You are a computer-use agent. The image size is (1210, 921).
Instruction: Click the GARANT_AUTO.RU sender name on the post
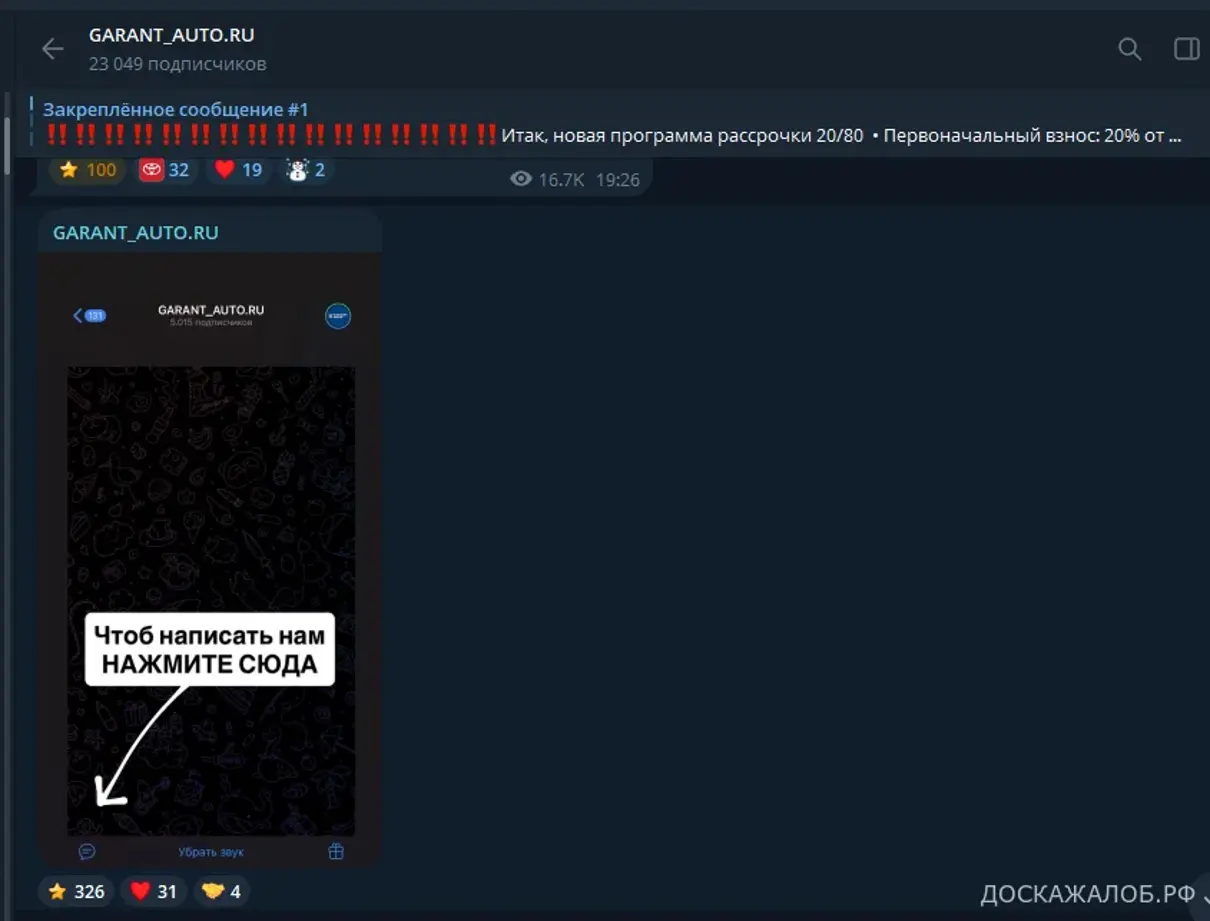coord(135,233)
